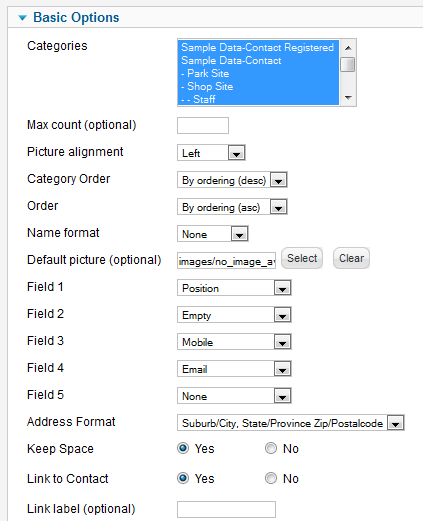This screenshot has height=521, width=423.
Task: Click the Select picture button
Action: 302,258
